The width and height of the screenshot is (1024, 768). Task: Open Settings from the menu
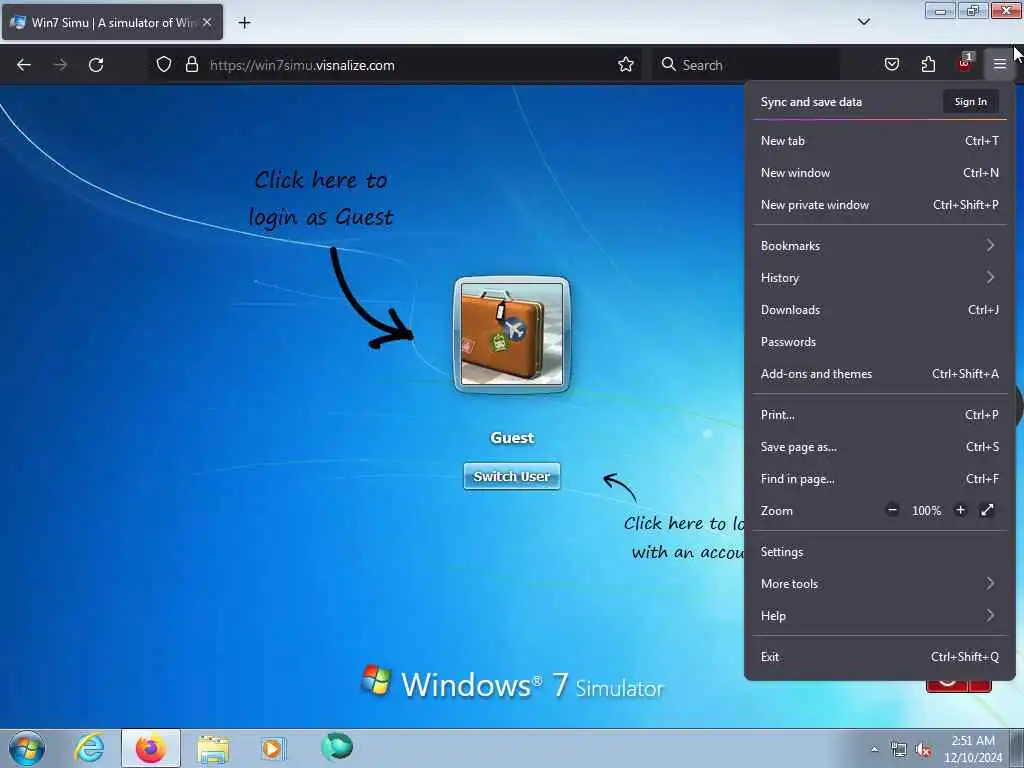coord(880,552)
